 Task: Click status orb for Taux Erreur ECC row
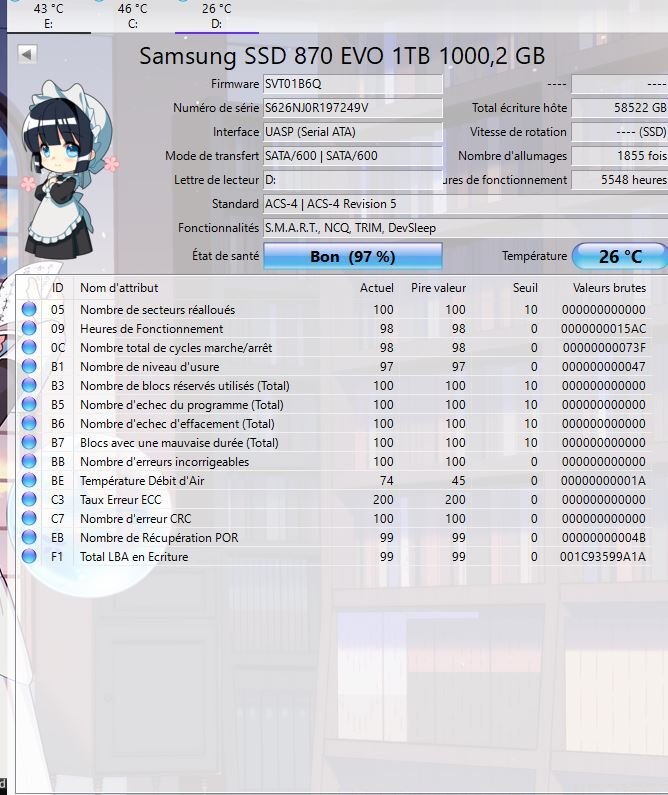[x=29, y=500]
